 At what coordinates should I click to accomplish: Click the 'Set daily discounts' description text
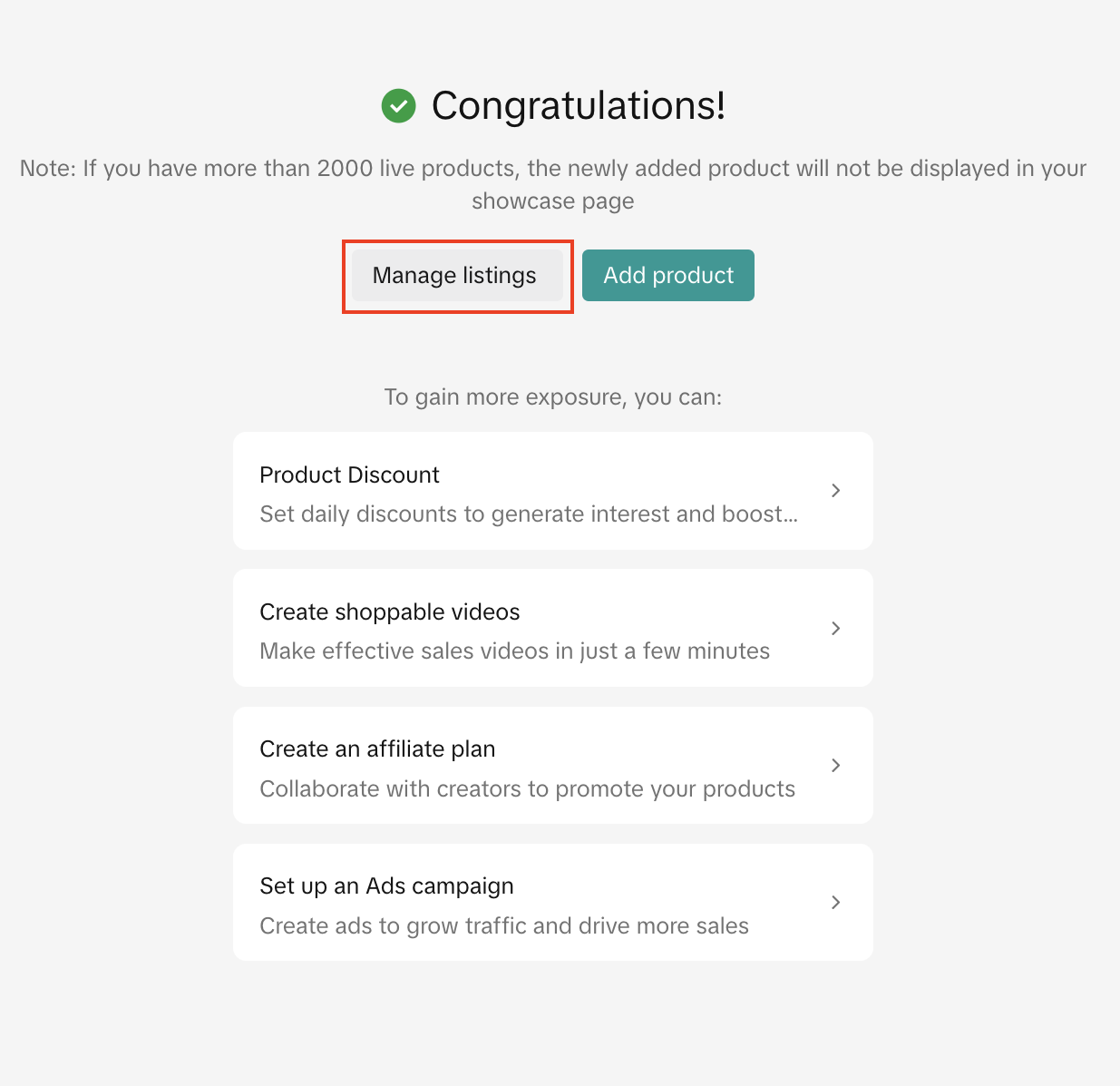pos(528,514)
